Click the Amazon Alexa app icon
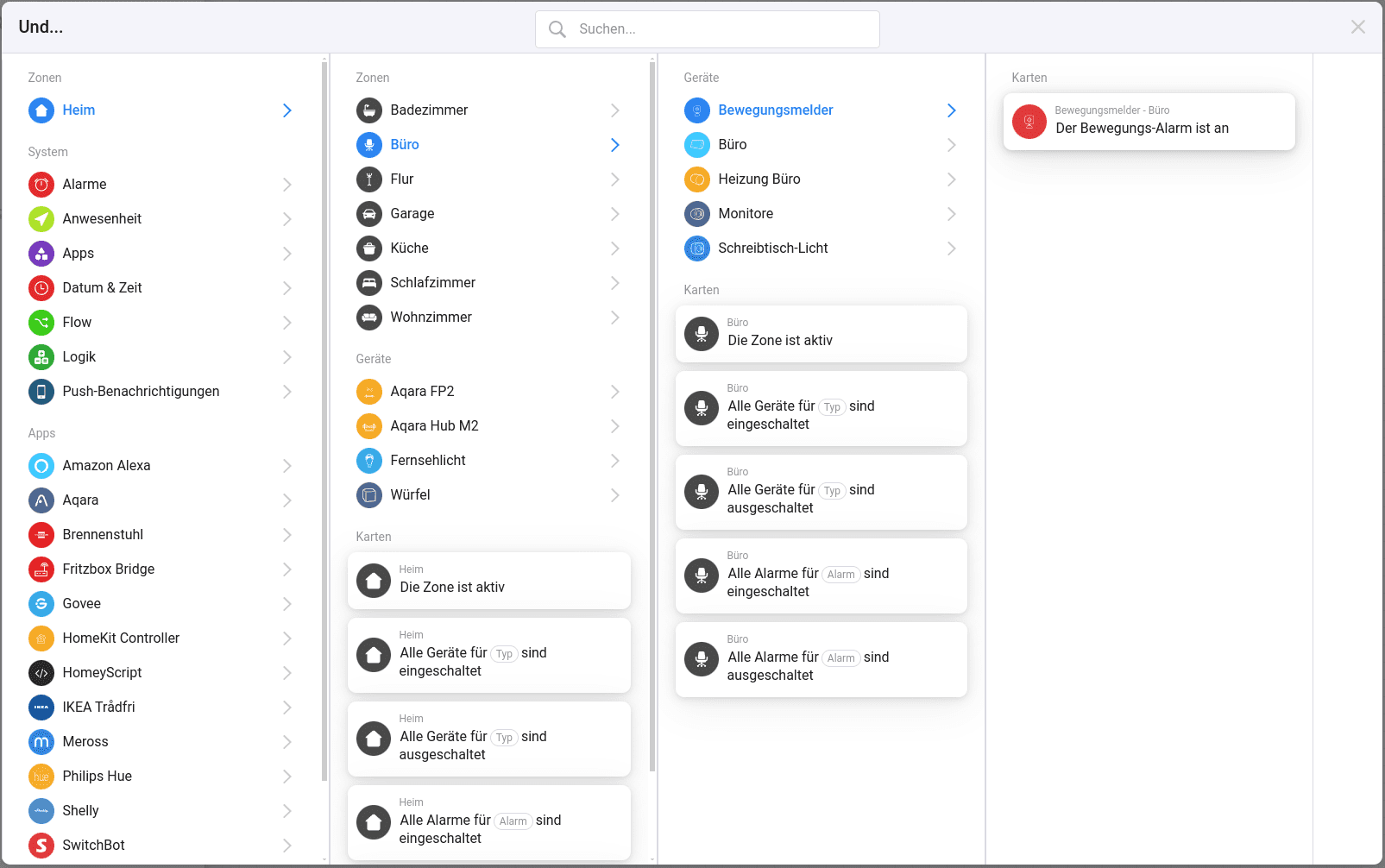 tap(41, 466)
